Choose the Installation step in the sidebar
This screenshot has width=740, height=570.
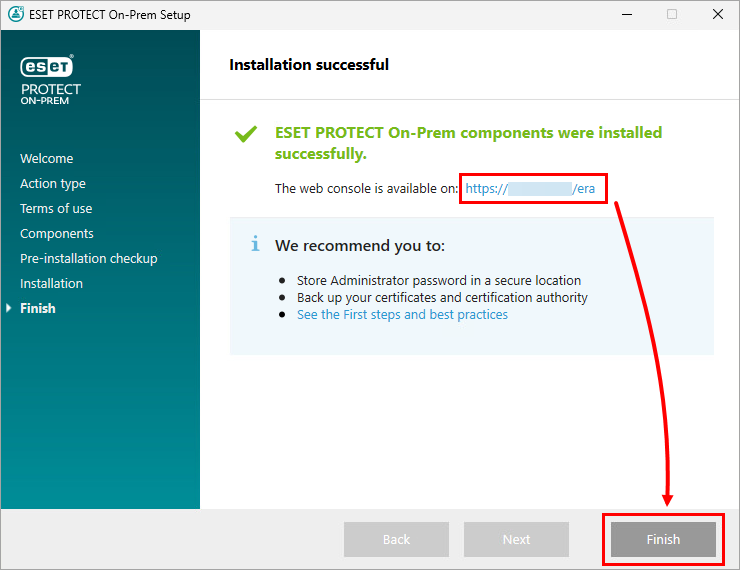click(x=51, y=284)
